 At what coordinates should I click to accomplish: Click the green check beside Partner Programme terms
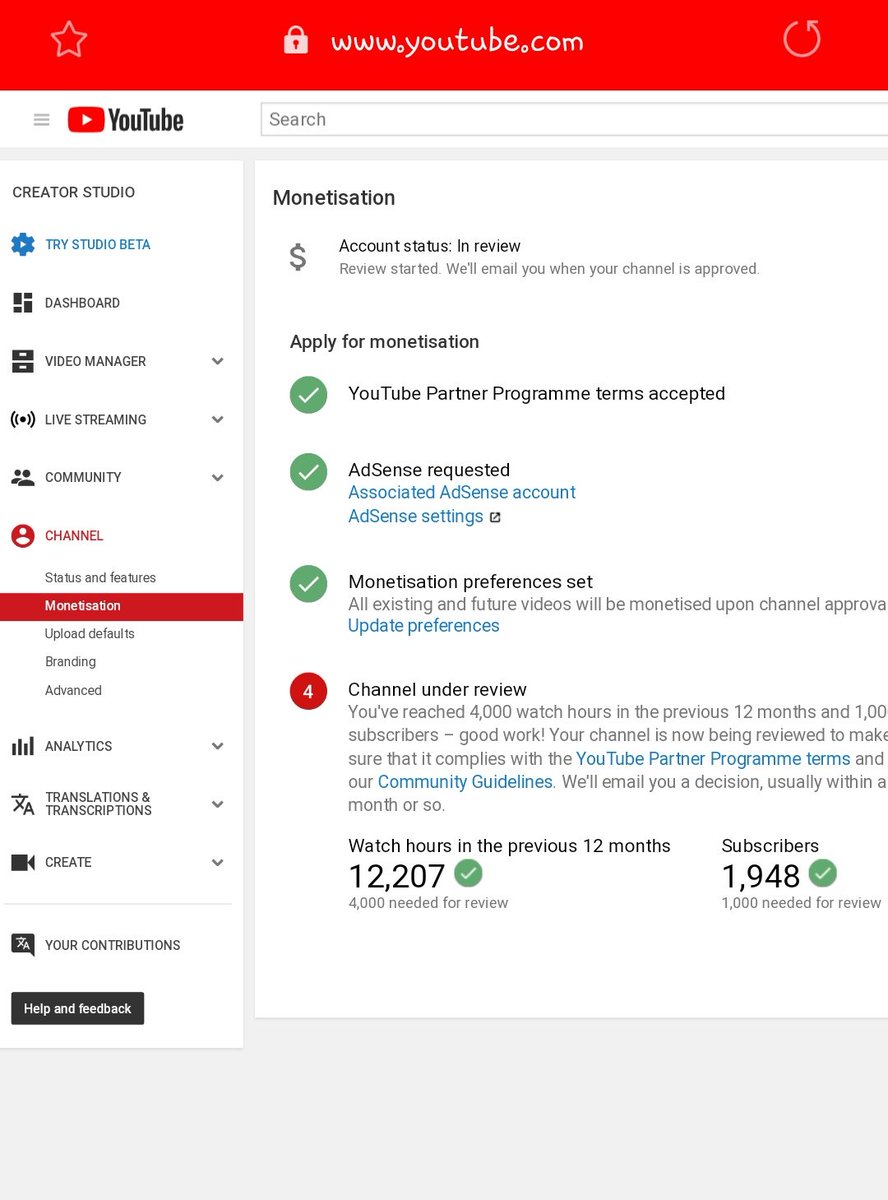pos(308,394)
